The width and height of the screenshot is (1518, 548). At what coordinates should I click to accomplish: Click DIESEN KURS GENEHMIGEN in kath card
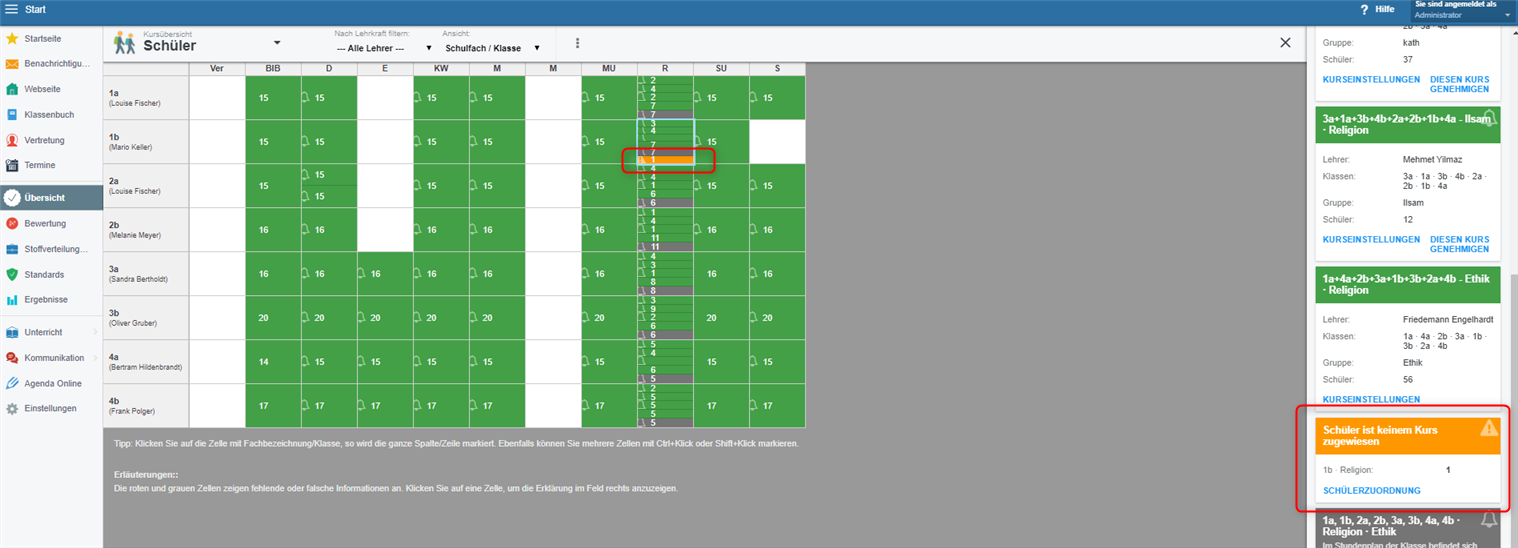point(1460,84)
